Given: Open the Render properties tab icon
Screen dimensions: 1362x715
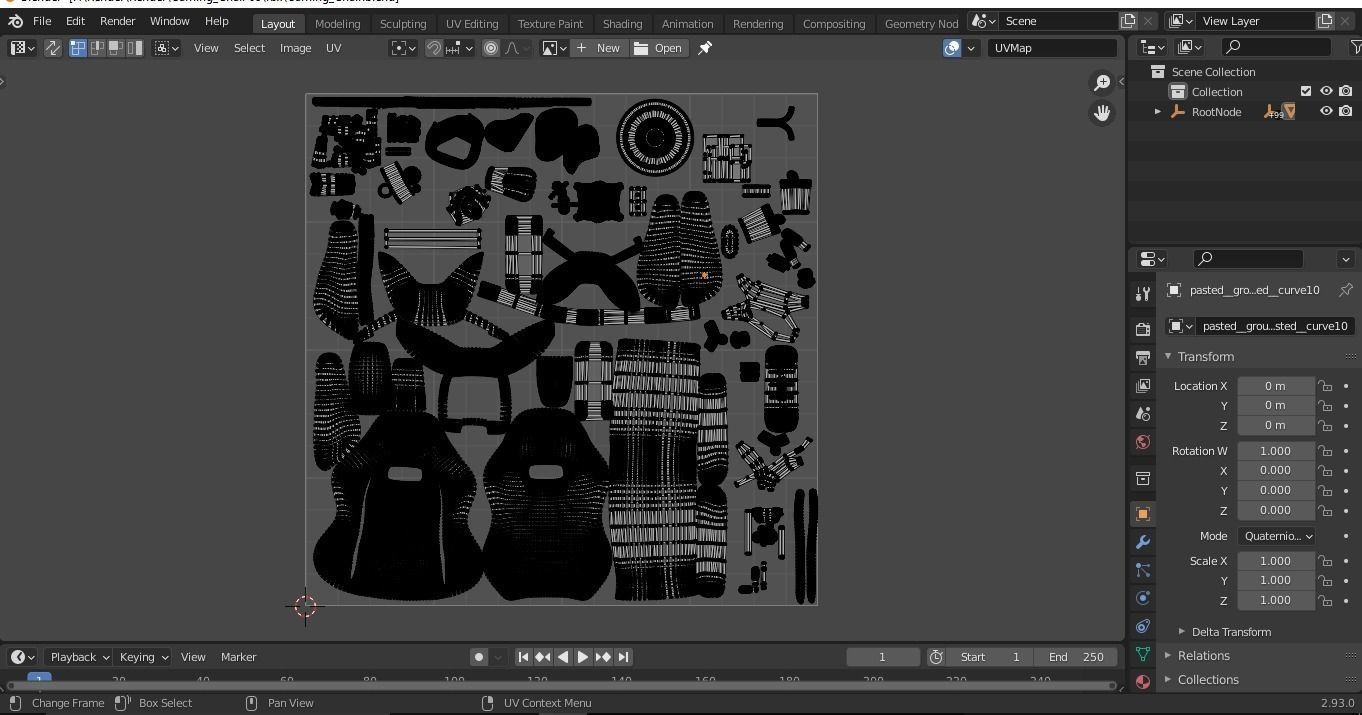Looking at the screenshot, I should [1142, 329].
